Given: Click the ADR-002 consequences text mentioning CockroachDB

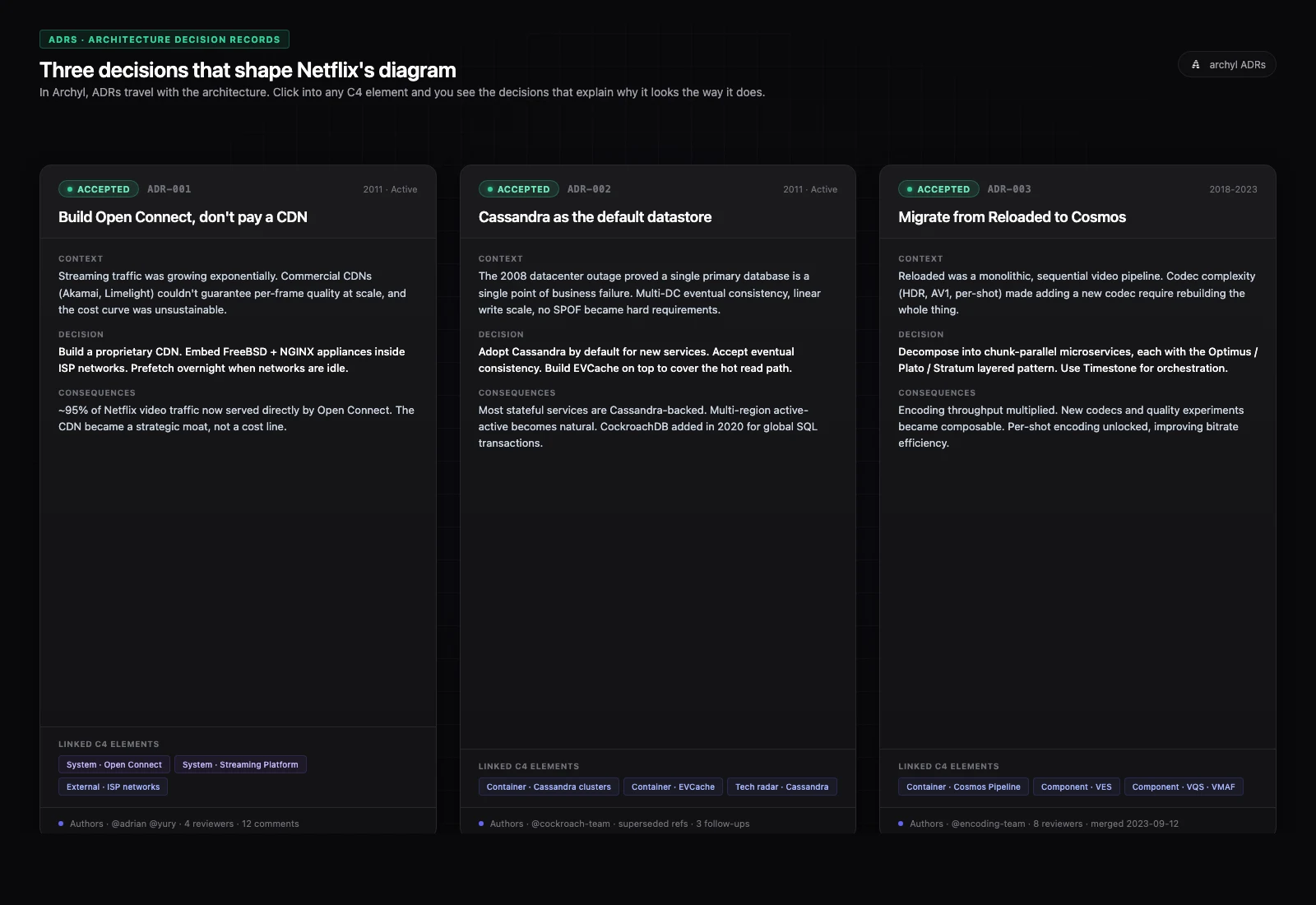Looking at the screenshot, I should (648, 426).
